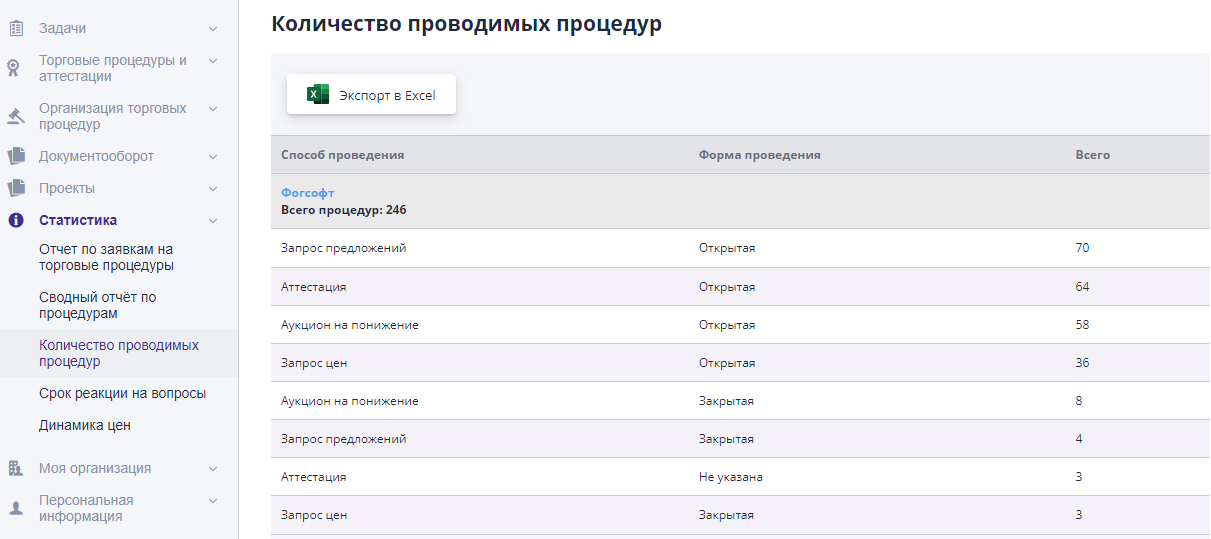
Task: Expand the Документооборот section chevron
Action: point(213,156)
